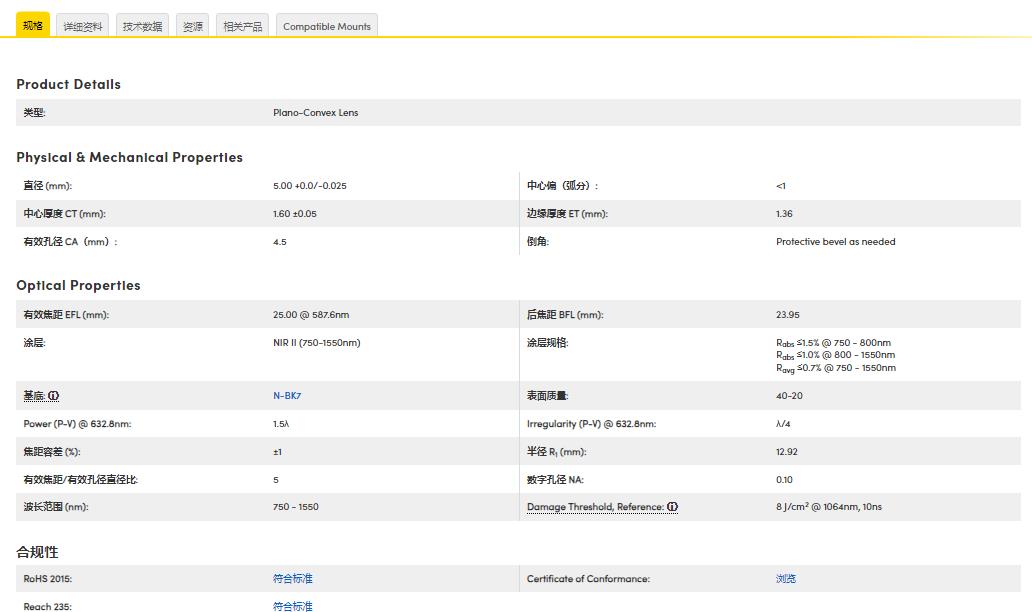Click the Damage Threshold, Reference label

(595, 507)
